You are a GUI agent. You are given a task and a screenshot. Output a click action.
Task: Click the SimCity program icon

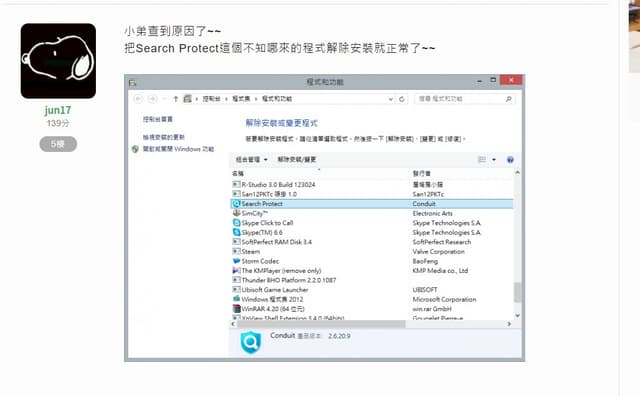pyautogui.click(x=236, y=213)
